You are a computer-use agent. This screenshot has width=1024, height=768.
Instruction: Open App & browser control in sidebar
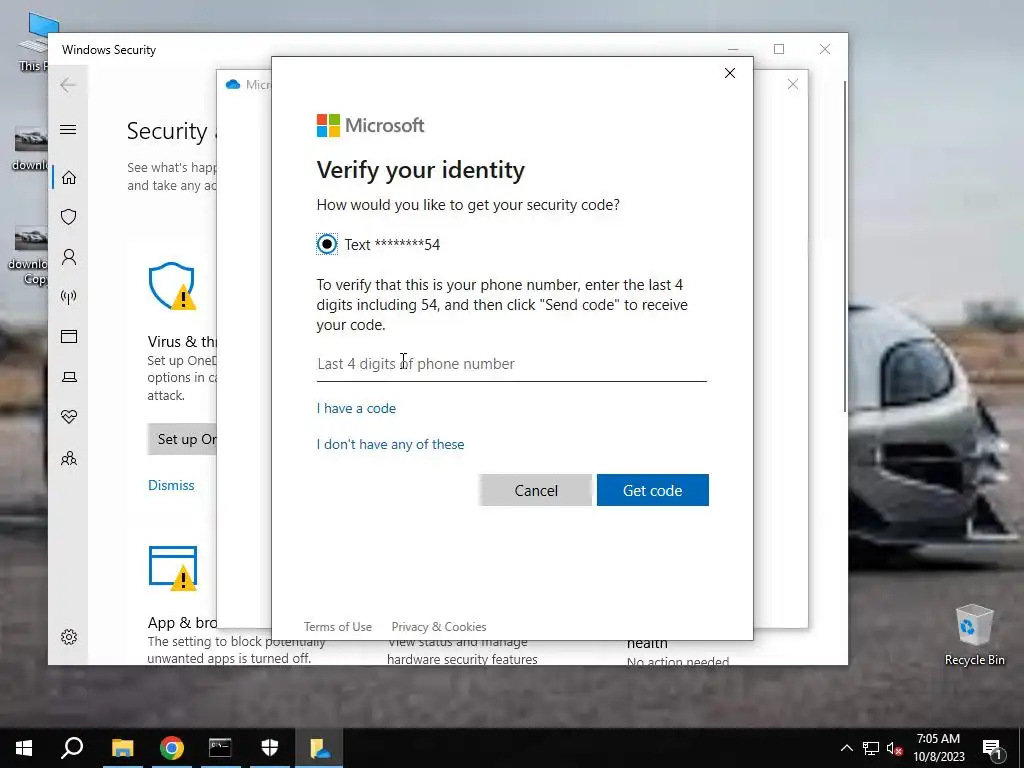pyautogui.click(x=69, y=336)
